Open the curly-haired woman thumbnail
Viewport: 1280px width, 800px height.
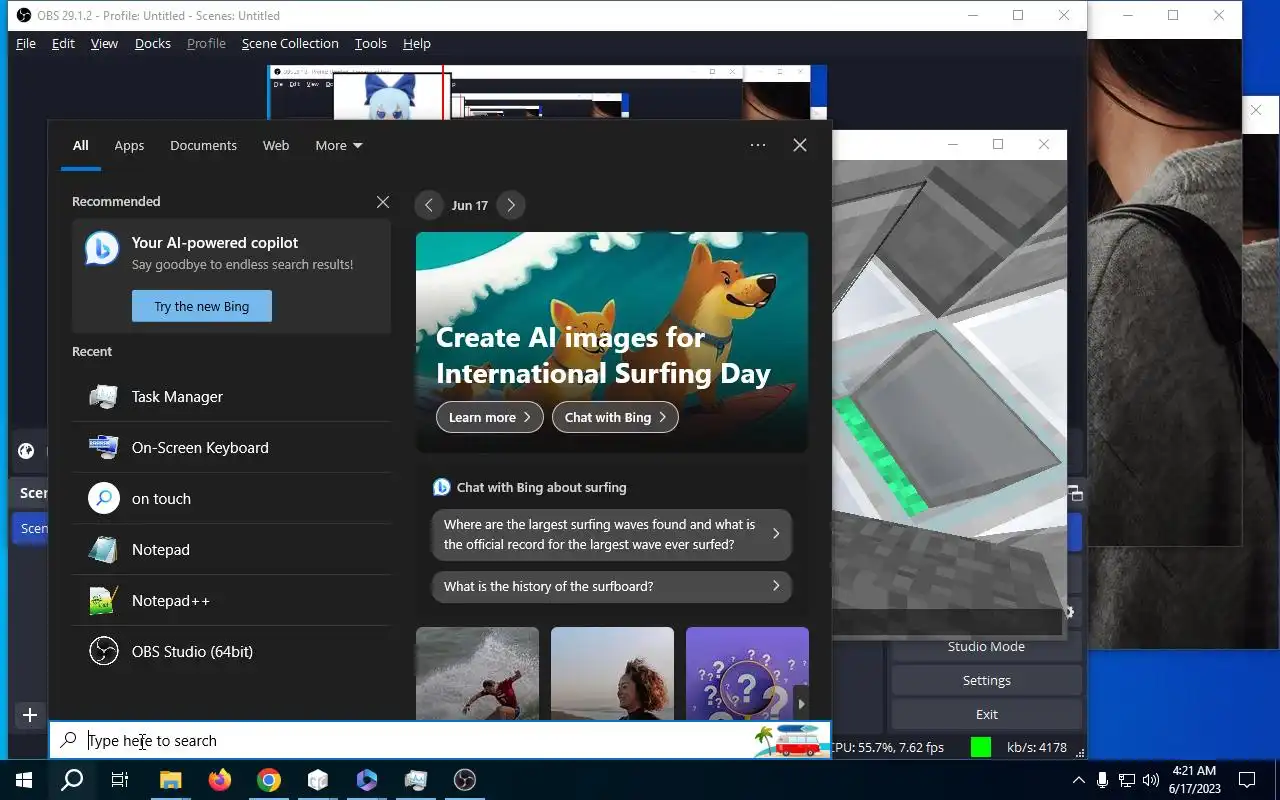pos(612,673)
